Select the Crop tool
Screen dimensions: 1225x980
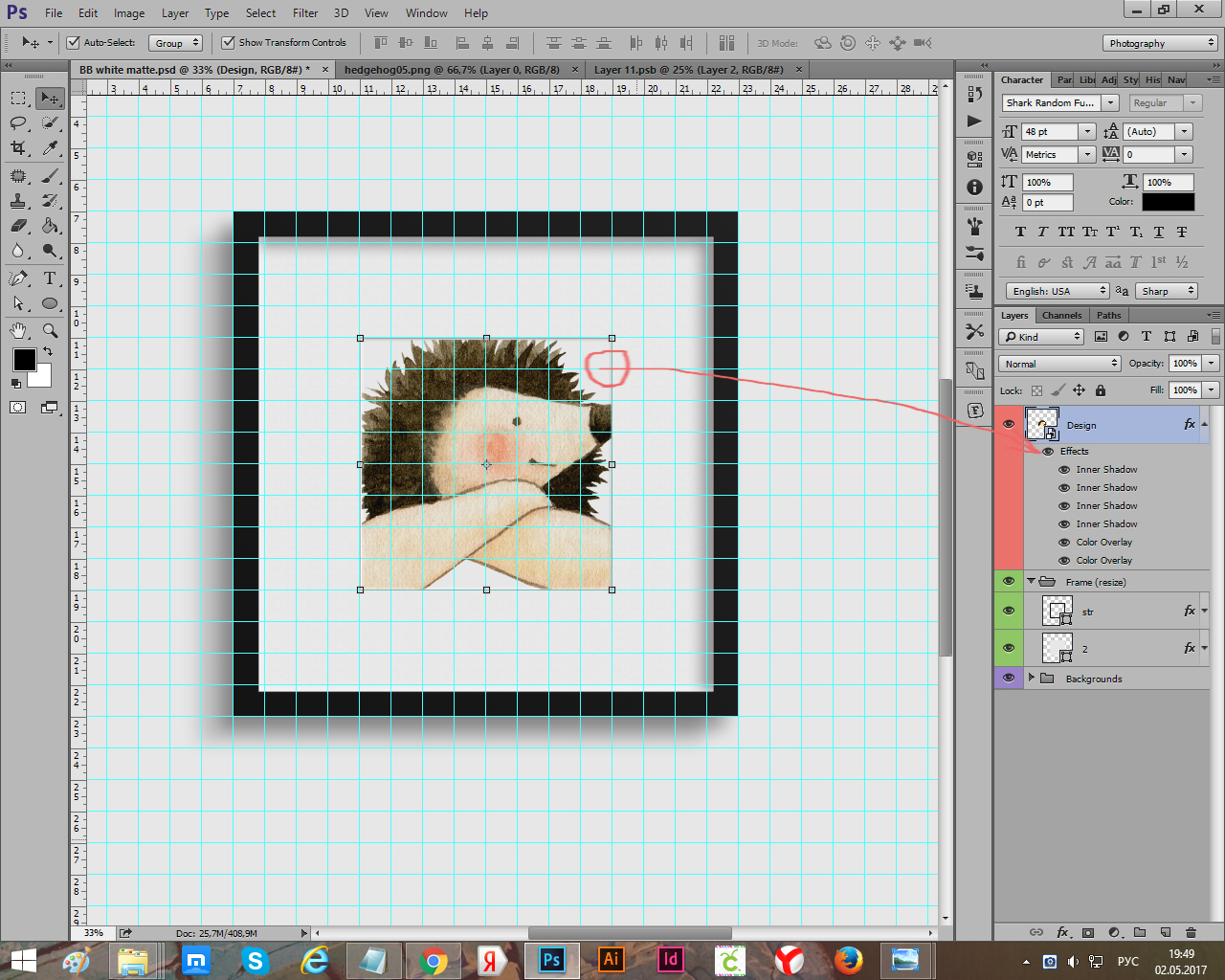click(18, 148)
